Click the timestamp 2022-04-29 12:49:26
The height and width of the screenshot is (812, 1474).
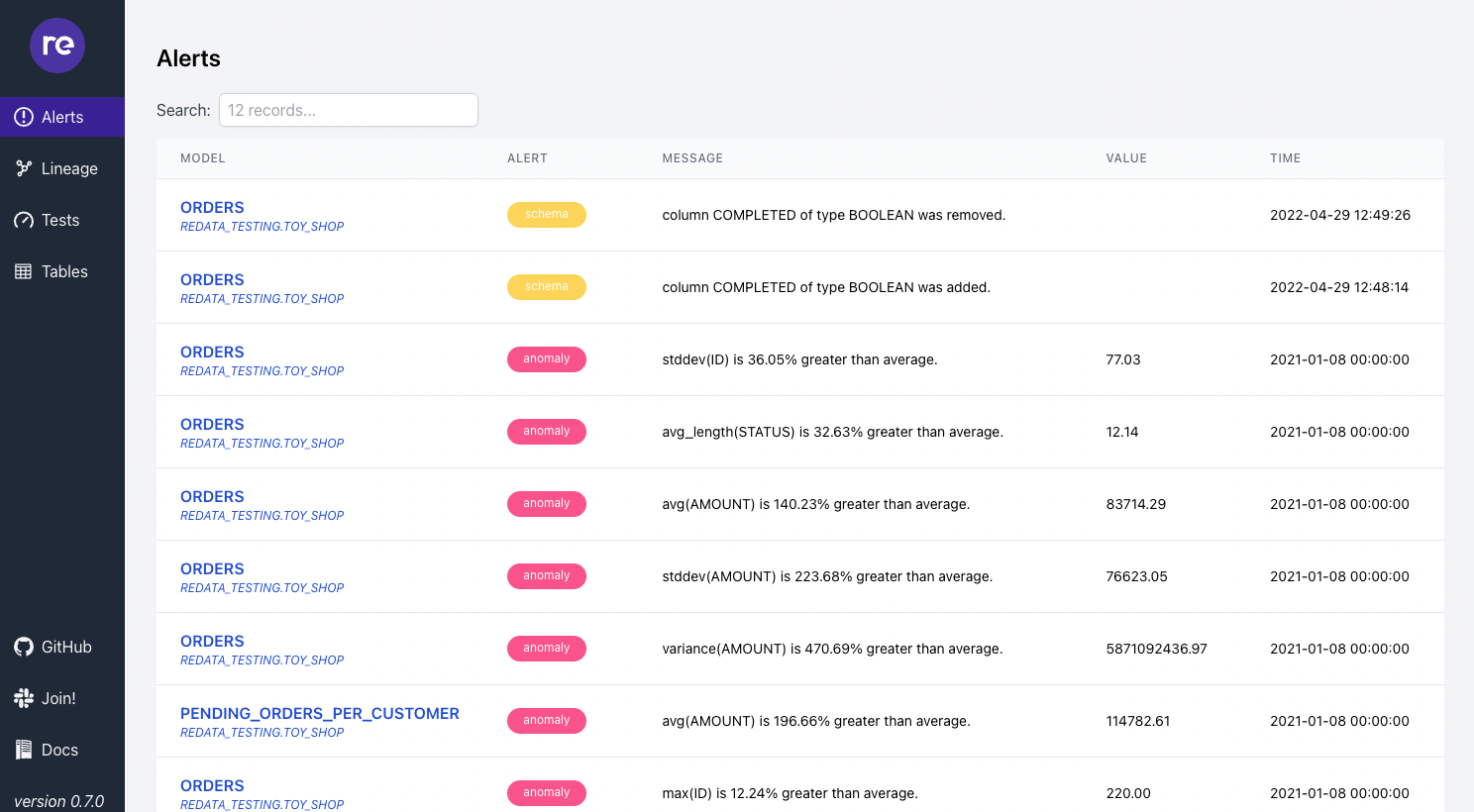[x=1340, y=215]
